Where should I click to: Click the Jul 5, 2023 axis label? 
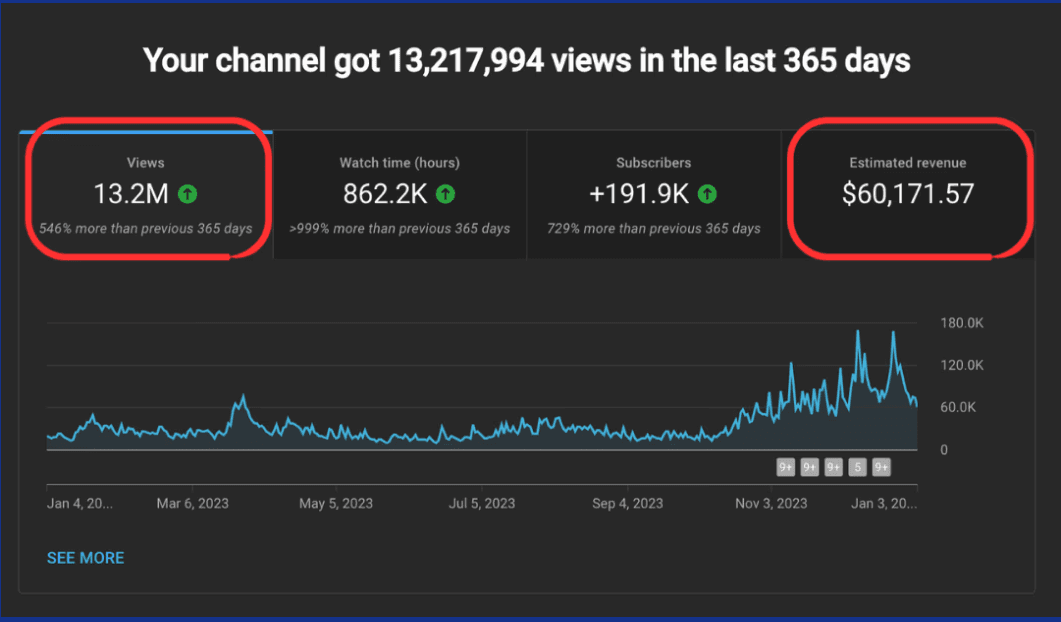pos(482,504)
